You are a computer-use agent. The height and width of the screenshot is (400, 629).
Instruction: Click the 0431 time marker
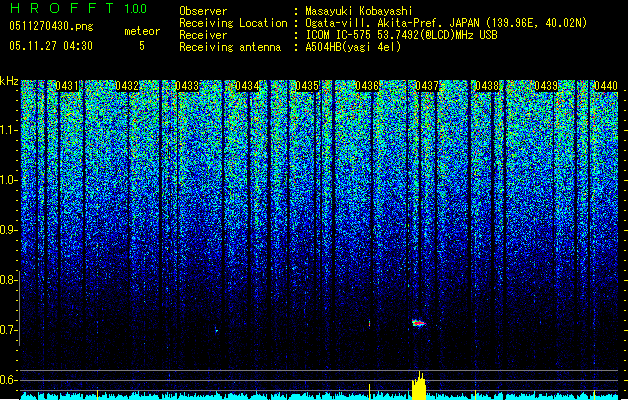pos(67,86)
